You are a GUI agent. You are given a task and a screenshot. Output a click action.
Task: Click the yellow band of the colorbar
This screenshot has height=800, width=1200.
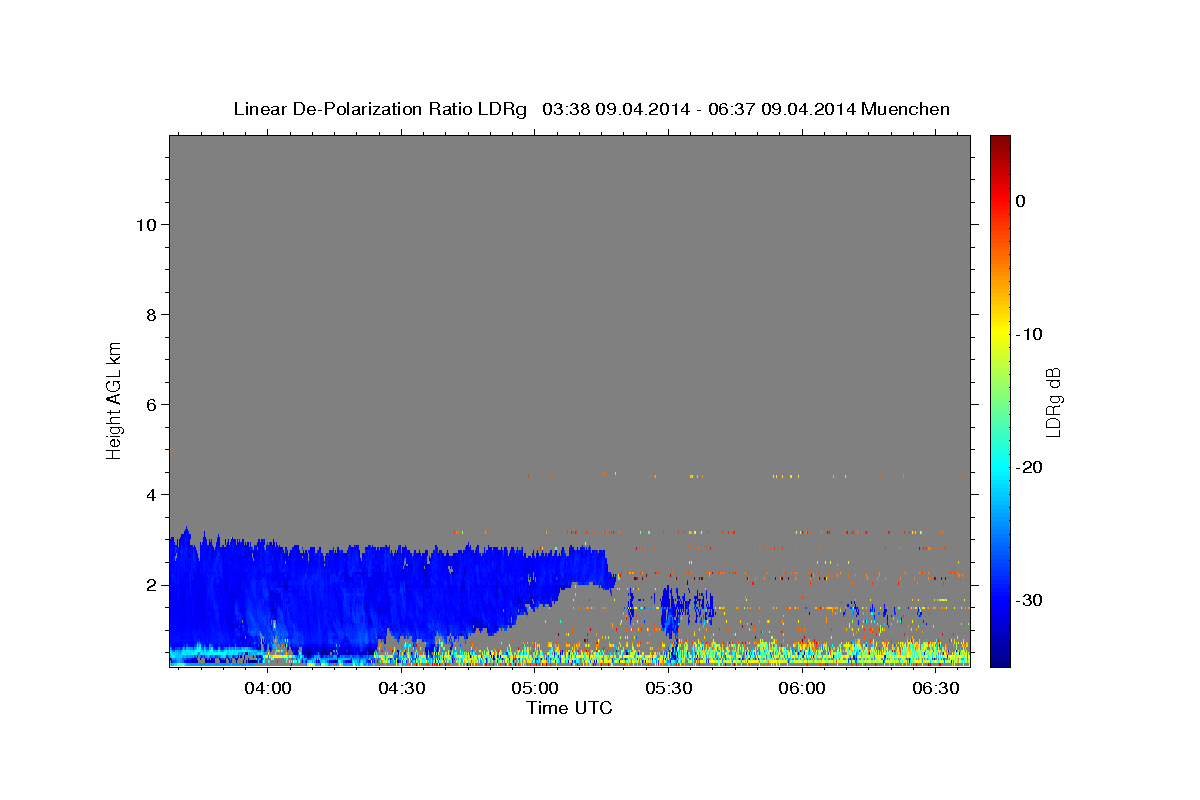coord(1000,330)
